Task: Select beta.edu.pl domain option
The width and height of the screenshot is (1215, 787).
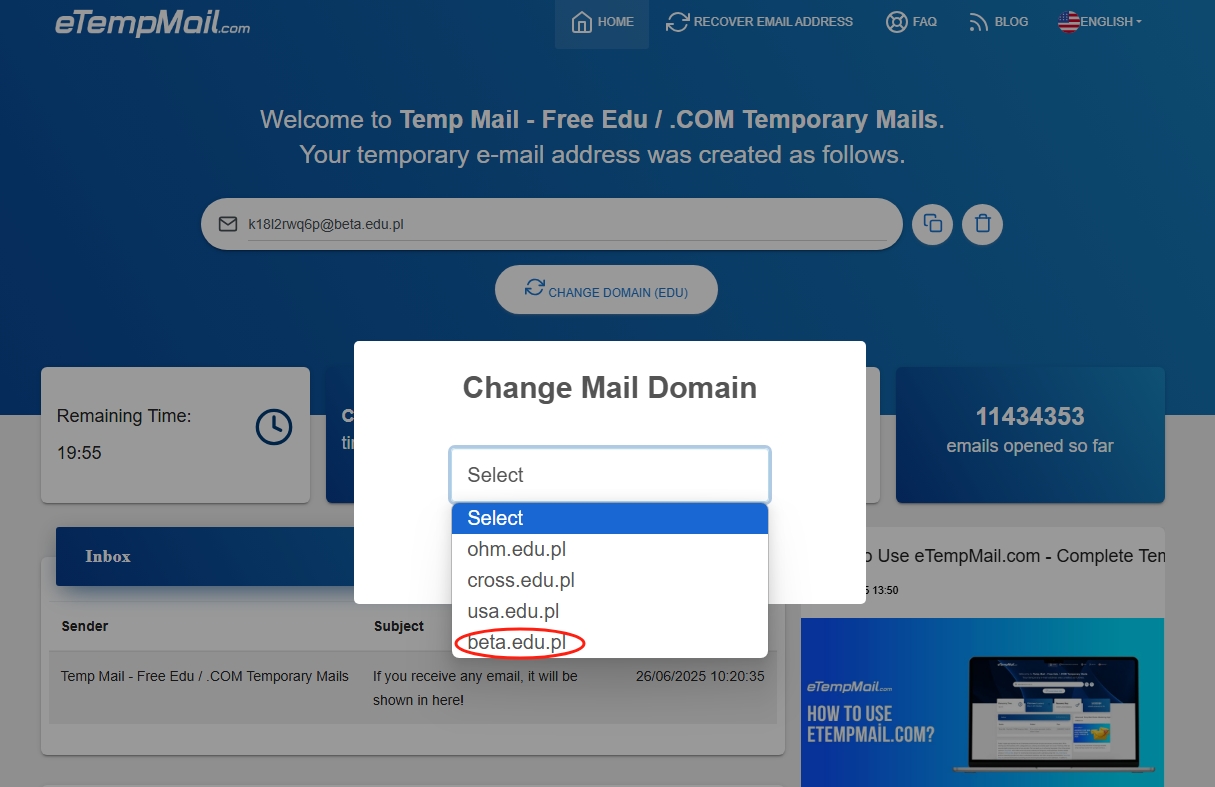Action: [517, 643]
